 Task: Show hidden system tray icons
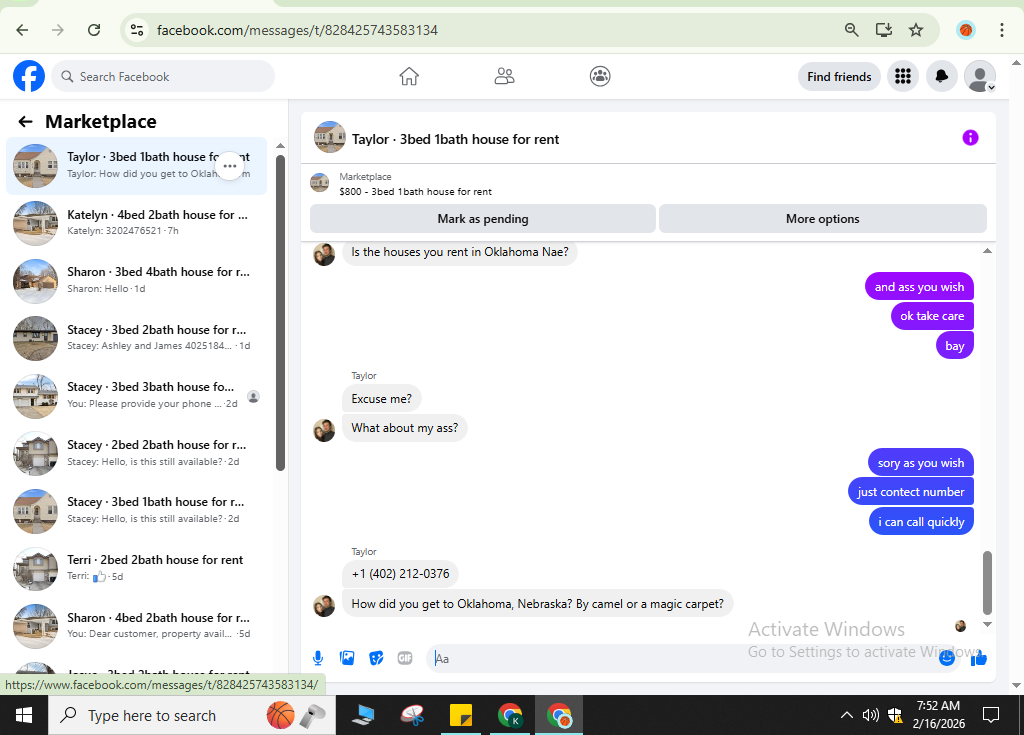tap(846, 715)
